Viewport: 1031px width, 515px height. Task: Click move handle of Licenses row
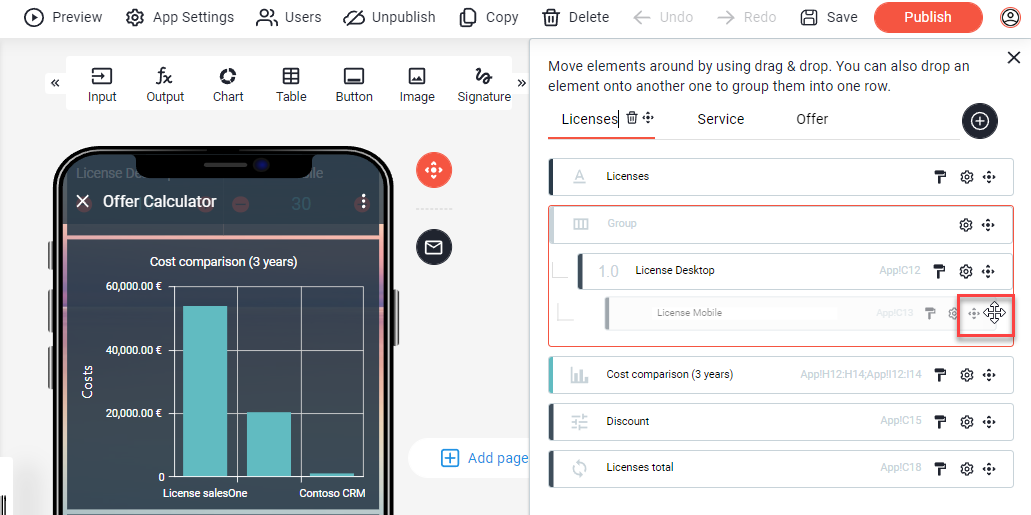click(x=988, y=176)
